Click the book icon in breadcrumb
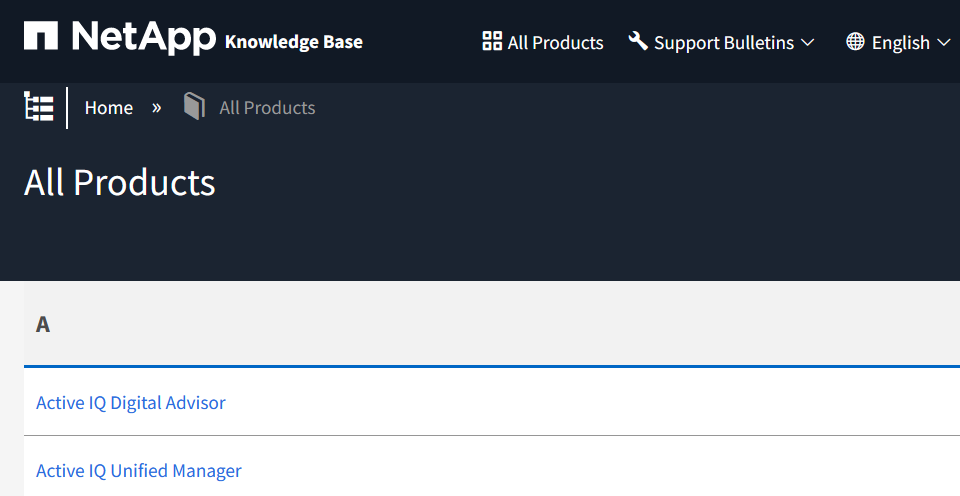This screenshot has width=960, height=496. click(x=194, y=107)
